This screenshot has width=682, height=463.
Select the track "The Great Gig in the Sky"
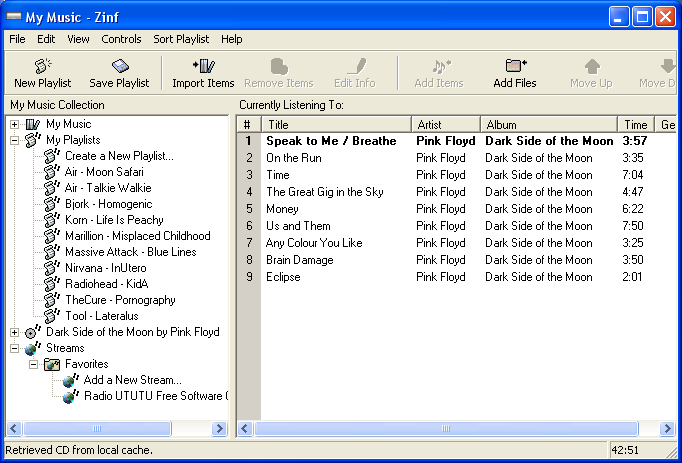click(325, 192)
